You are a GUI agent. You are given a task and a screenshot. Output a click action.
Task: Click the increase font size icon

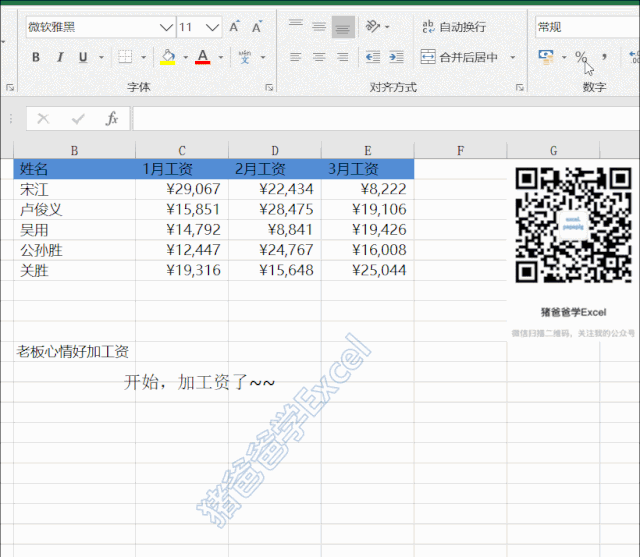[x=234, y=27]
